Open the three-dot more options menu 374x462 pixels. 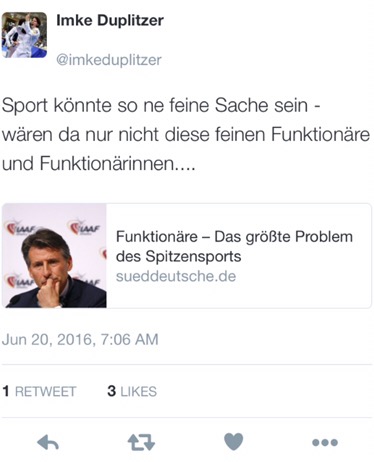[325, 443]
